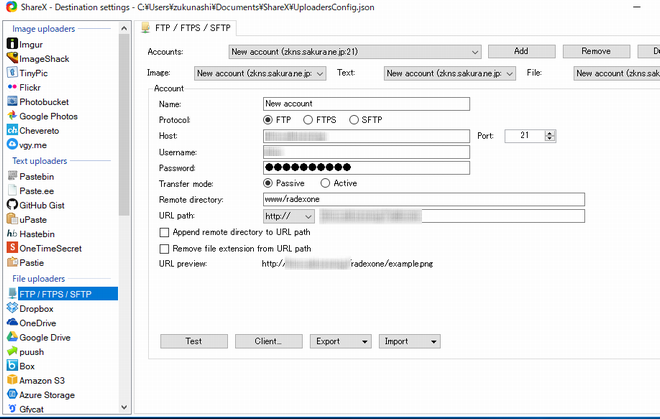Click the uploader list scrollbar thumb
Viewport: 660px width, 419px height.
pos(124,125)
